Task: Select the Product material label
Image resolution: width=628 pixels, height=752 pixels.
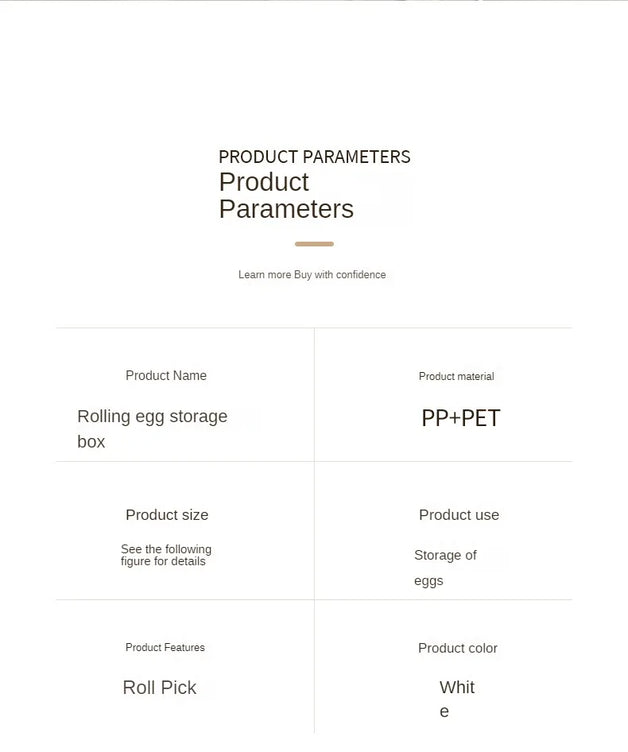Action: 456,376
